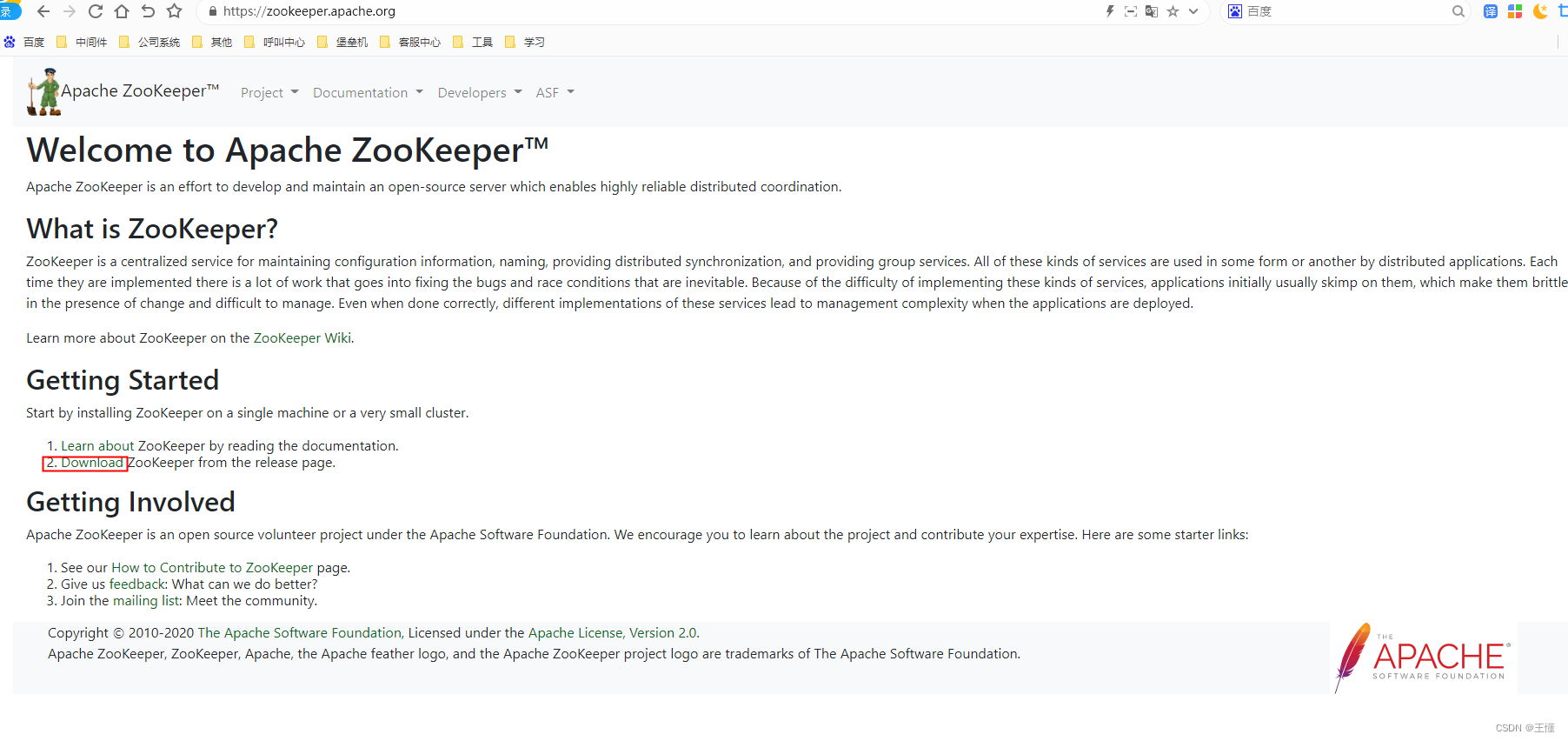Go forward in browser history

(70, 11)
